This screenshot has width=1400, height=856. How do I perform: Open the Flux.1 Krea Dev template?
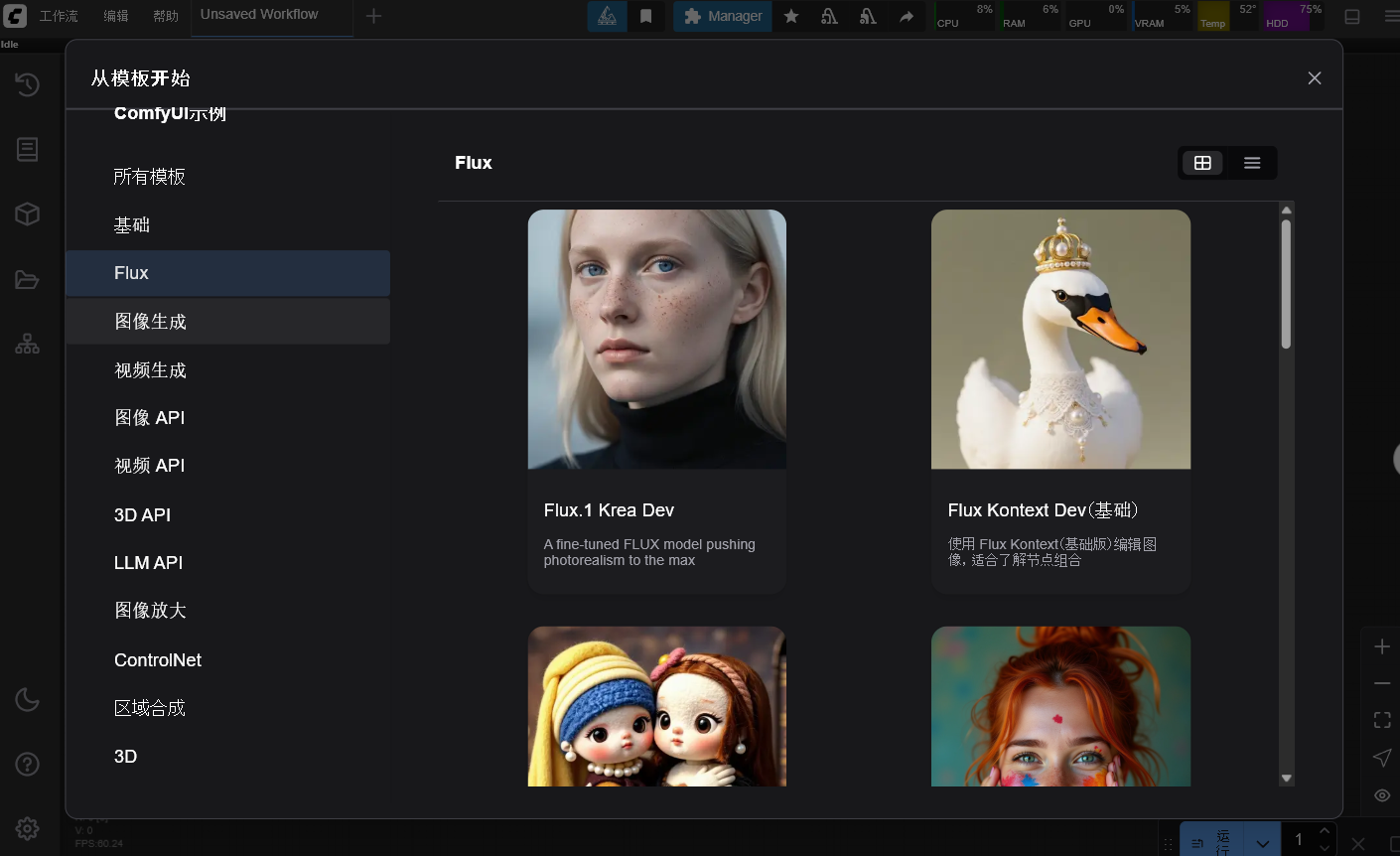coord(657,401)
